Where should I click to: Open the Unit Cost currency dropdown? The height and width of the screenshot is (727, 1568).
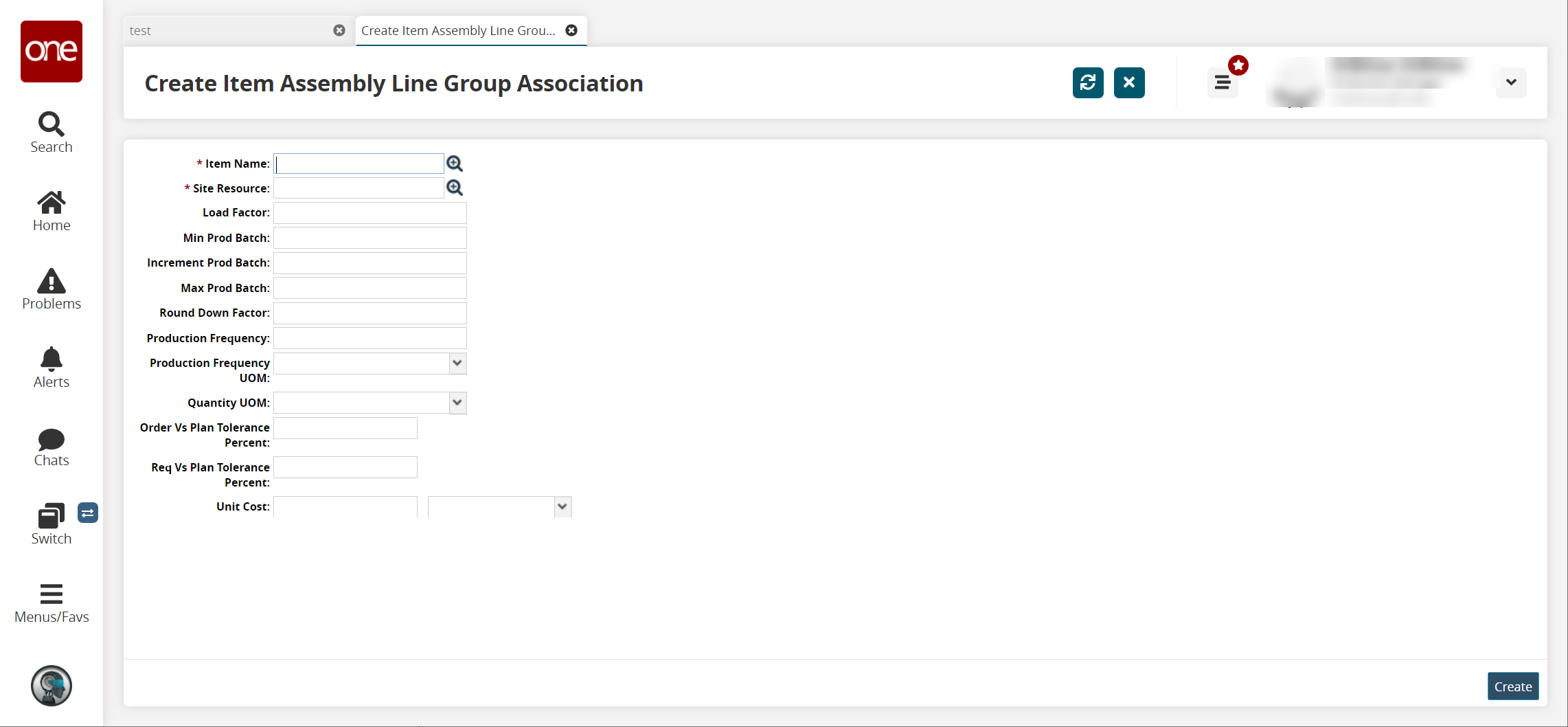click(563, 507)
